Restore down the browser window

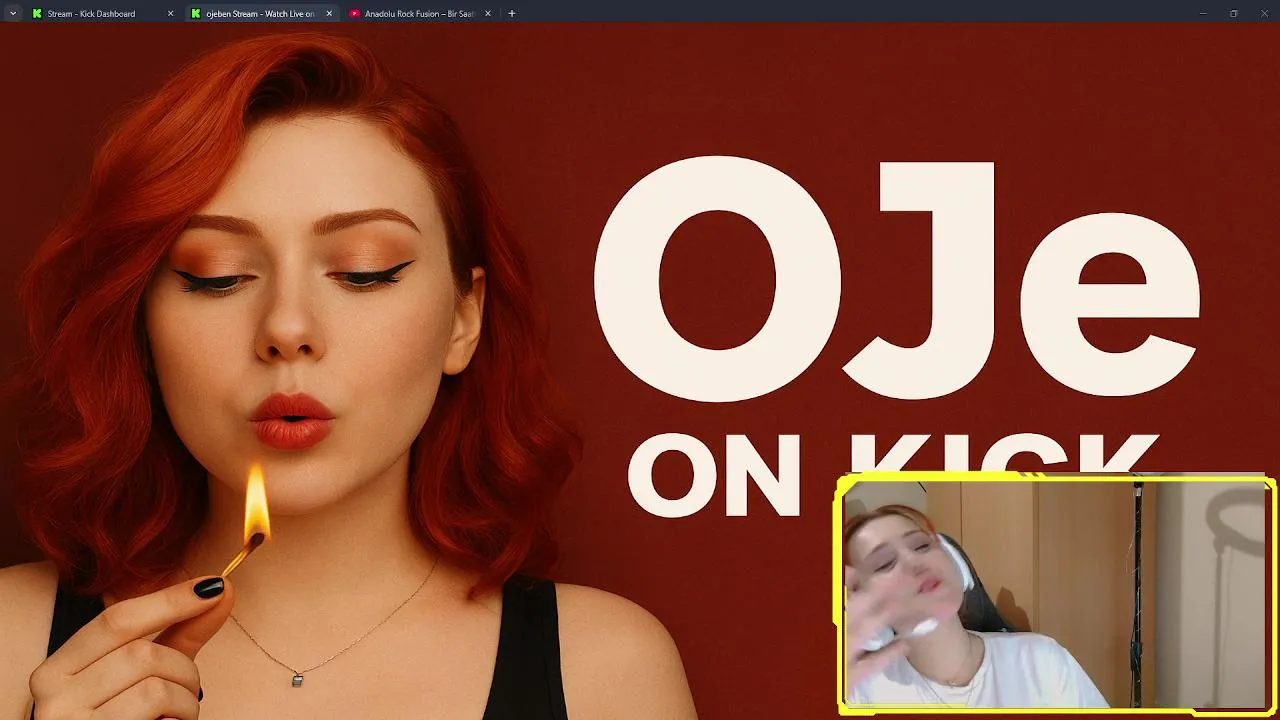point(1234,14)
